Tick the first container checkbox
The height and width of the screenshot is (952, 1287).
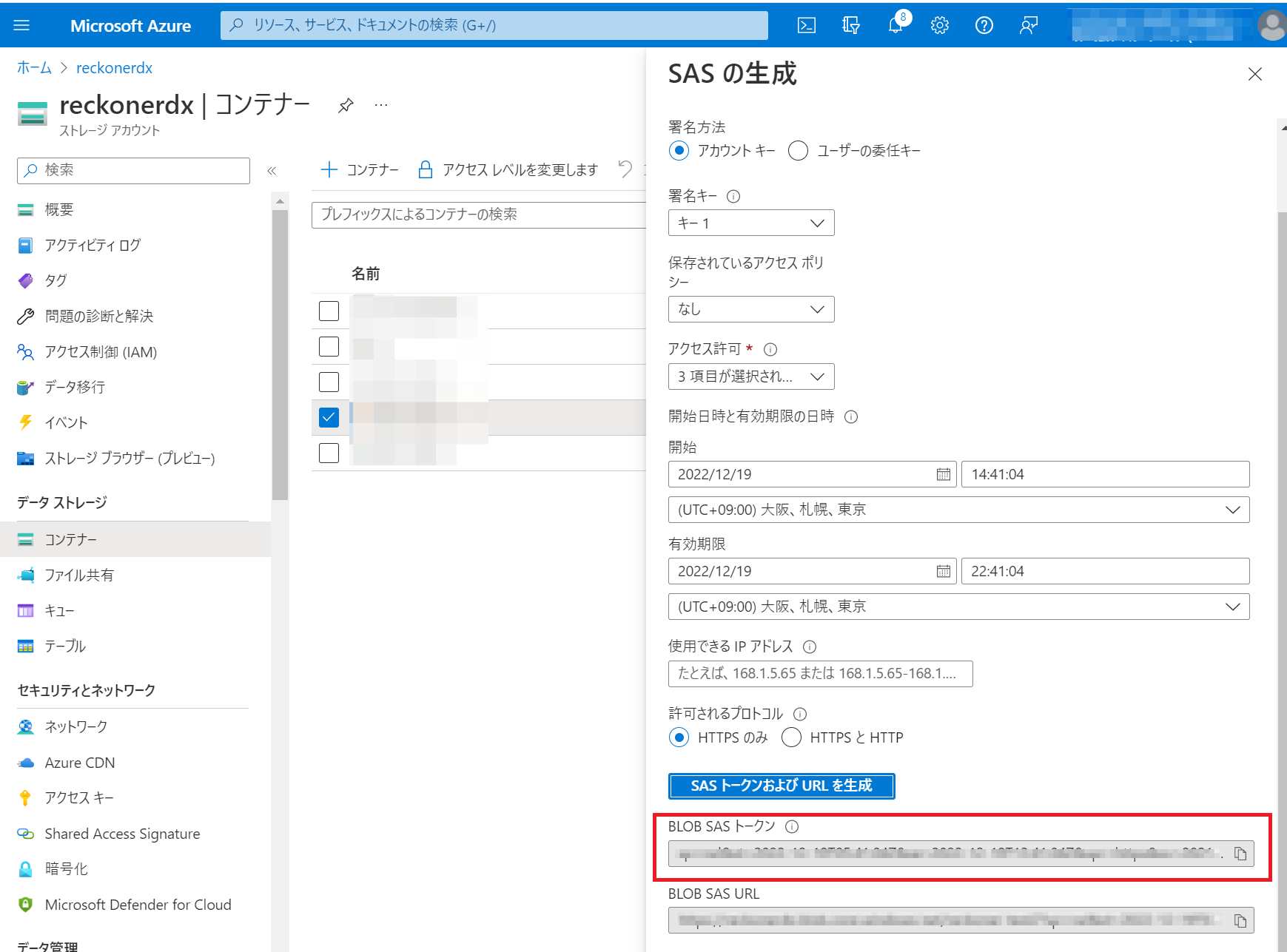329,311
